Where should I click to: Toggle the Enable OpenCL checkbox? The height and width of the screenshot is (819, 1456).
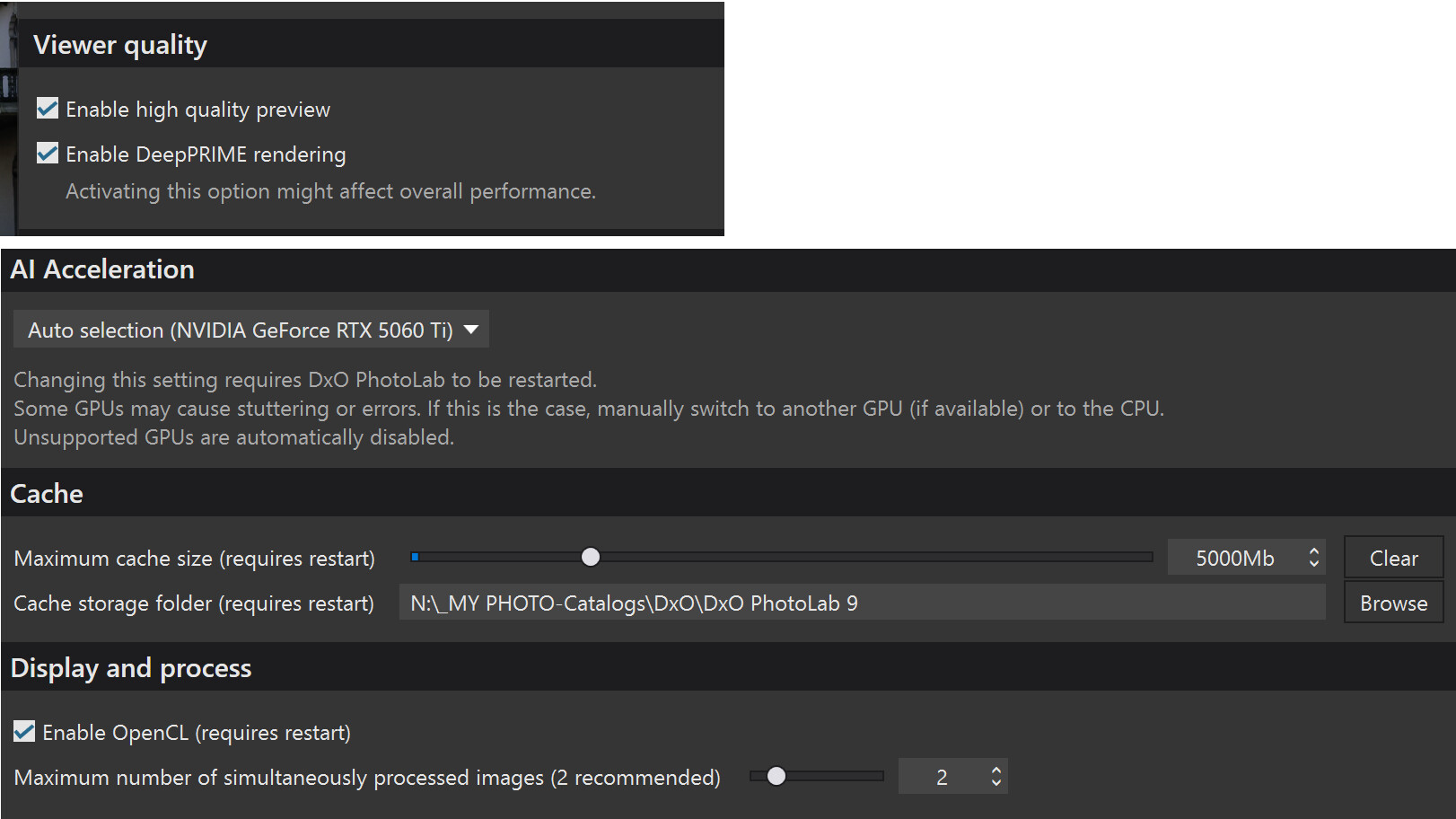[24, 732]
